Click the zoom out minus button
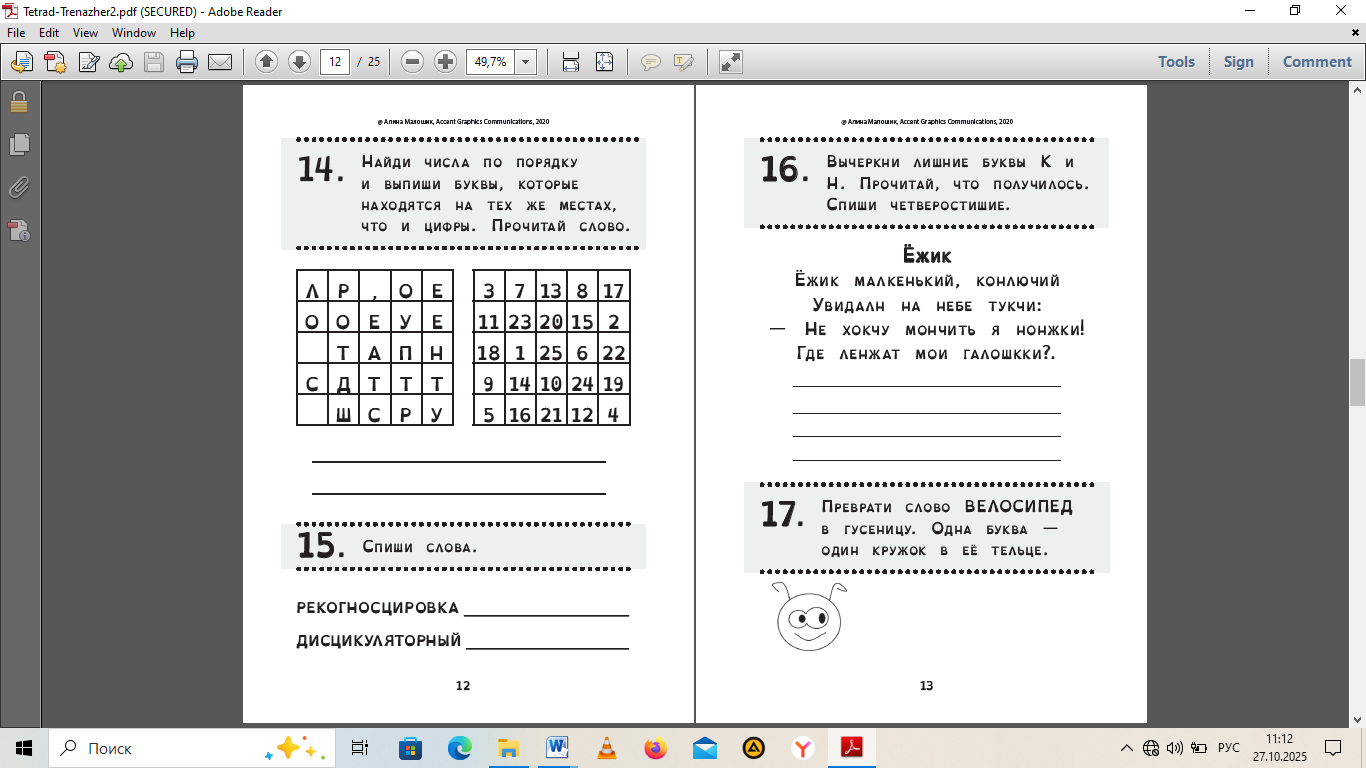This screenshot has width=1366, height=768. pos(412,62)
